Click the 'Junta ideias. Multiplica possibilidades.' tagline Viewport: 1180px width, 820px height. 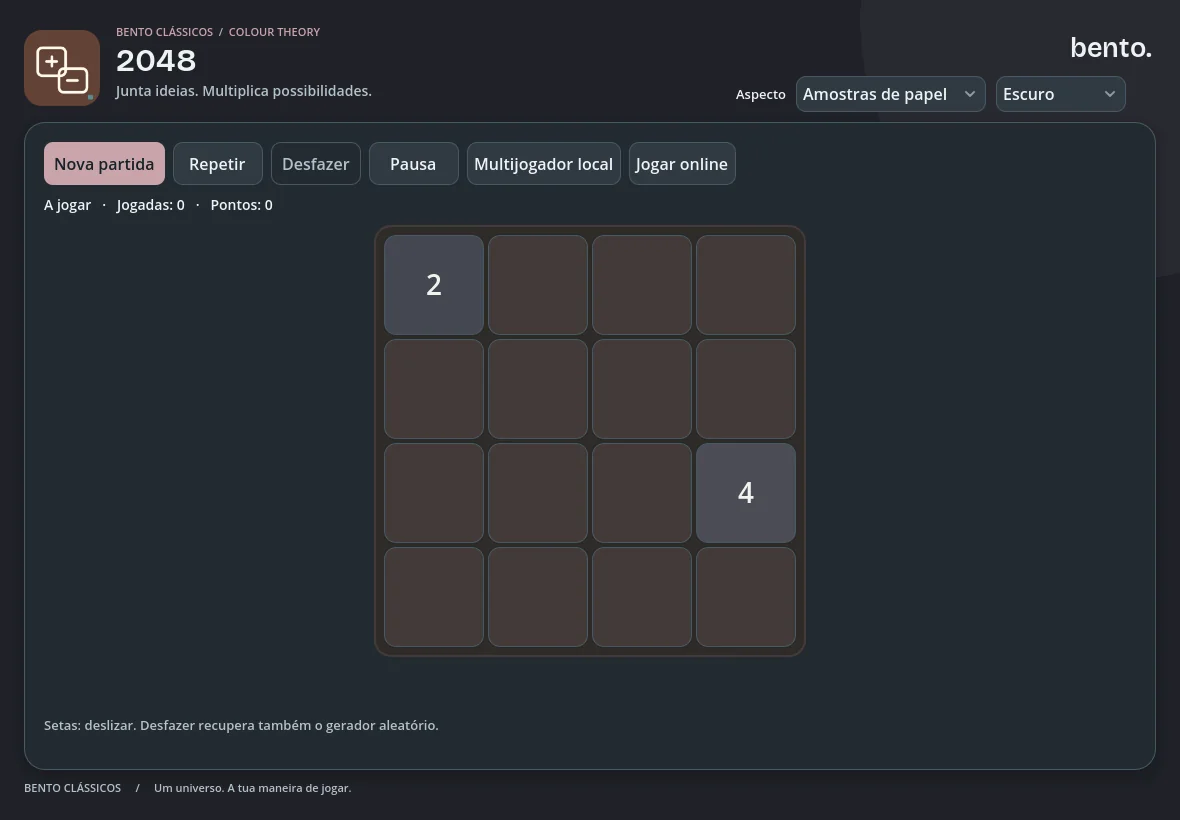point(244,91)
